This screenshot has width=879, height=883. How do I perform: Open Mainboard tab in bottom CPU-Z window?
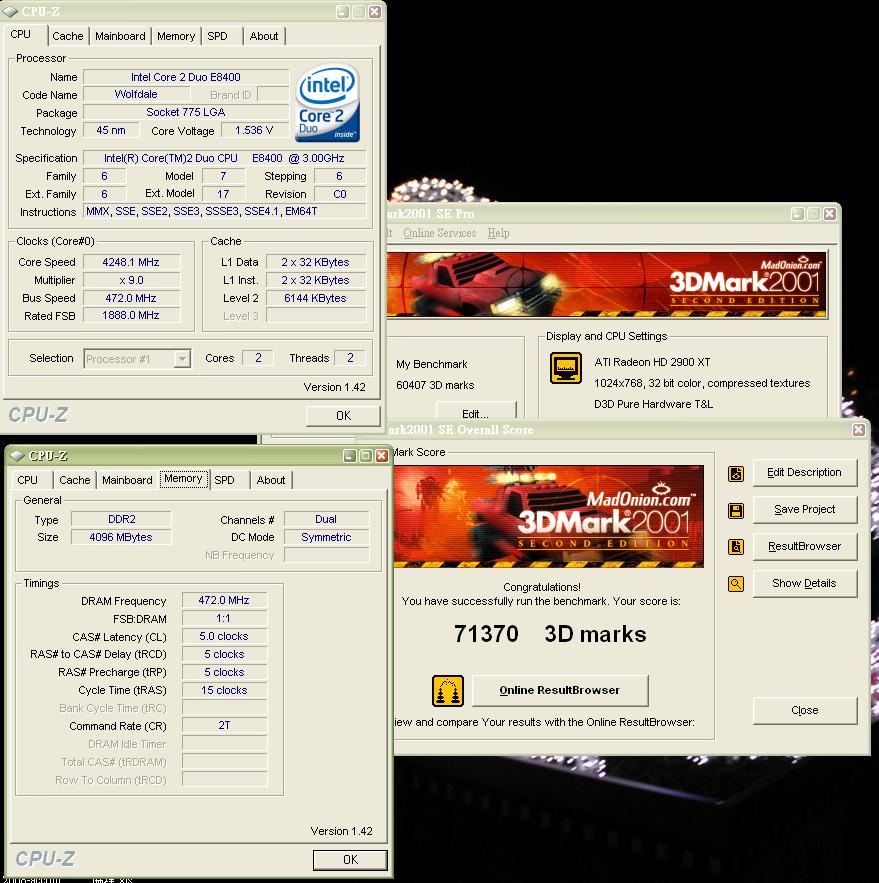pyautogui.click(x=127, y=480)
